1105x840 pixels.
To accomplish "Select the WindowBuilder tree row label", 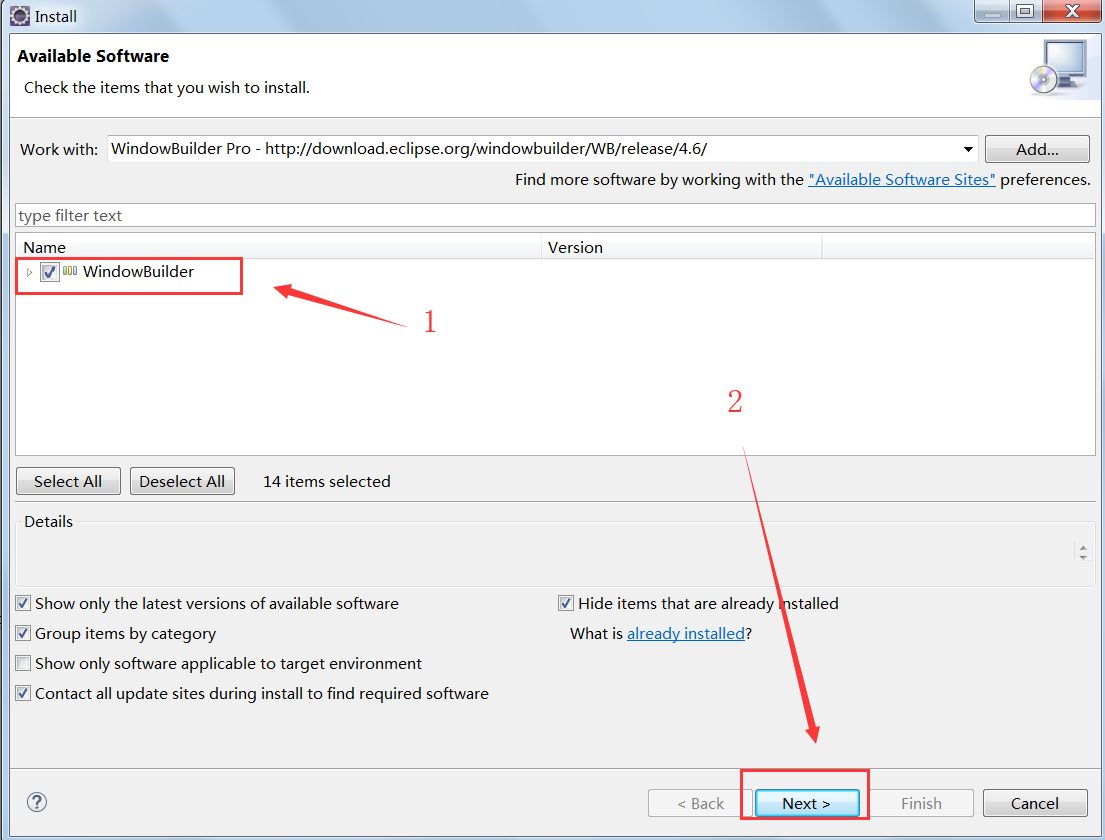I will click(138, 271).
